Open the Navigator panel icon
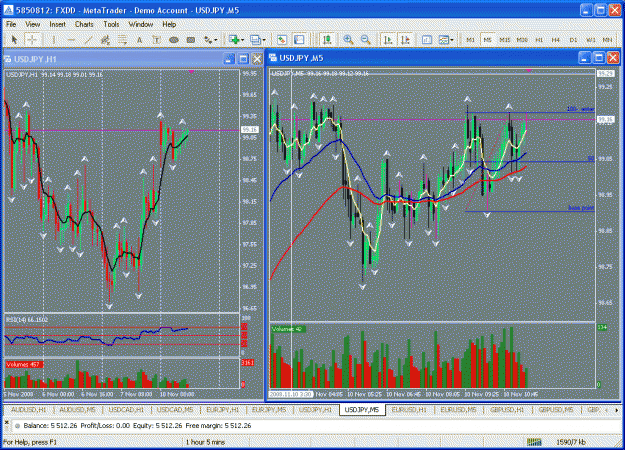This screenshot has height=450, width=625. [299, 40]
